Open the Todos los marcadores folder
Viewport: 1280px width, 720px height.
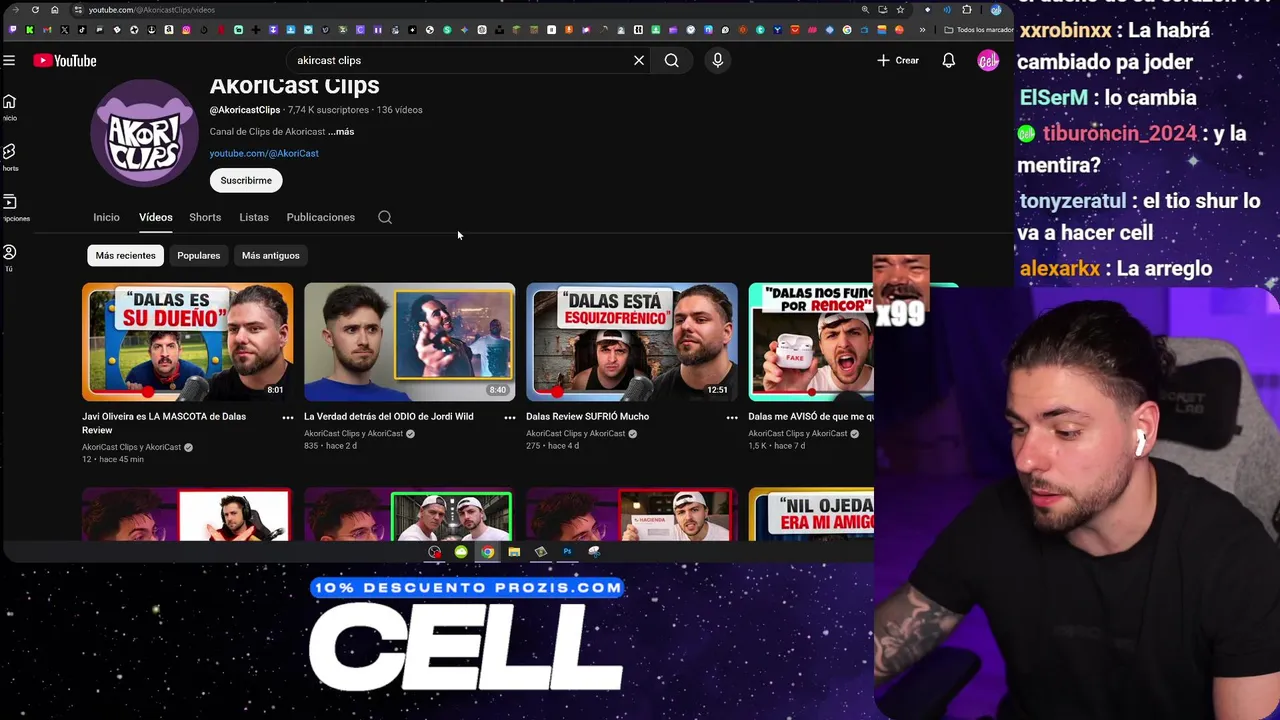(x=978, y=30)
